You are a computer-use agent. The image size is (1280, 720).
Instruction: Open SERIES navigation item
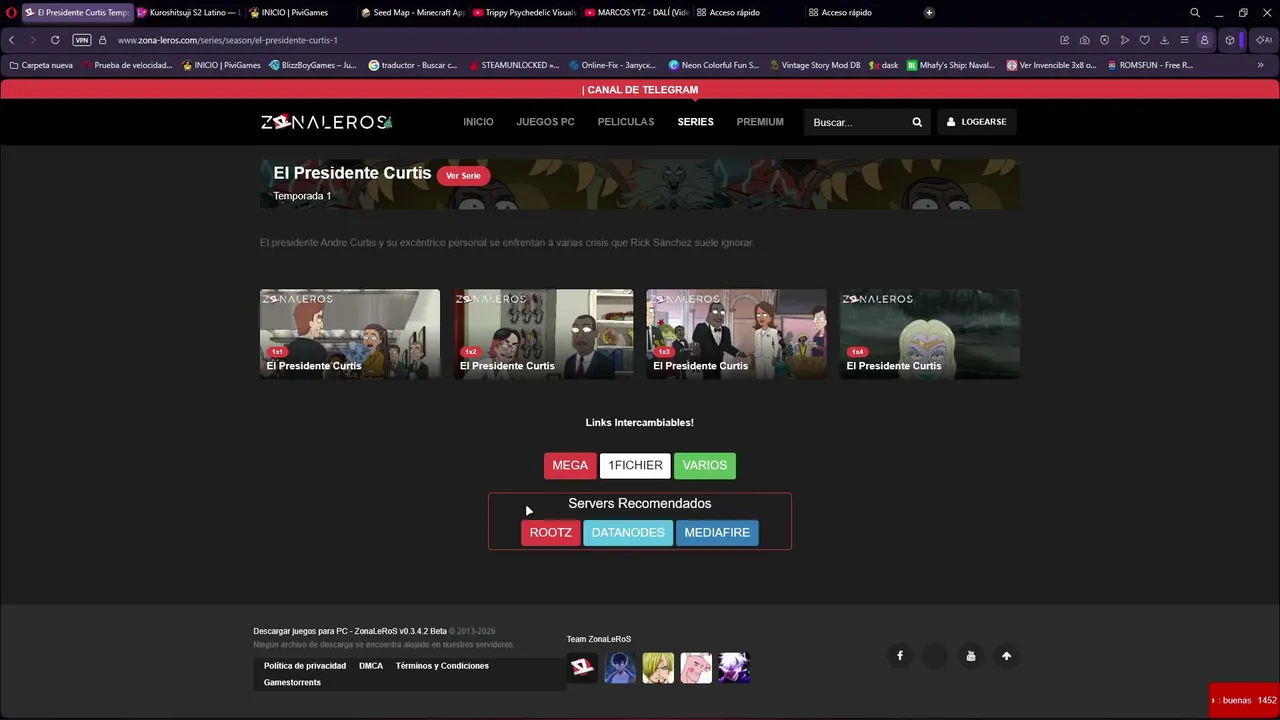(695, 122)
